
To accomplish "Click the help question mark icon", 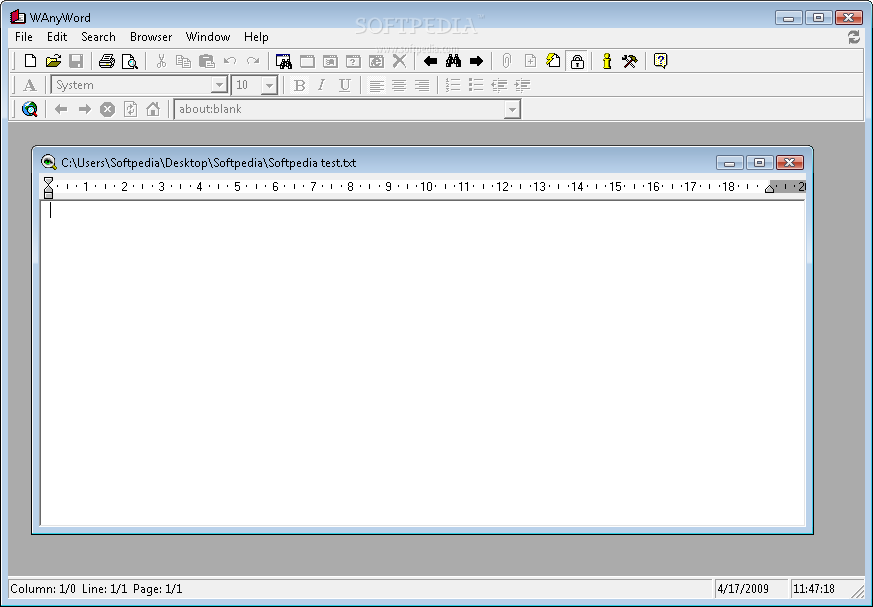I will [x=660, y=60].
